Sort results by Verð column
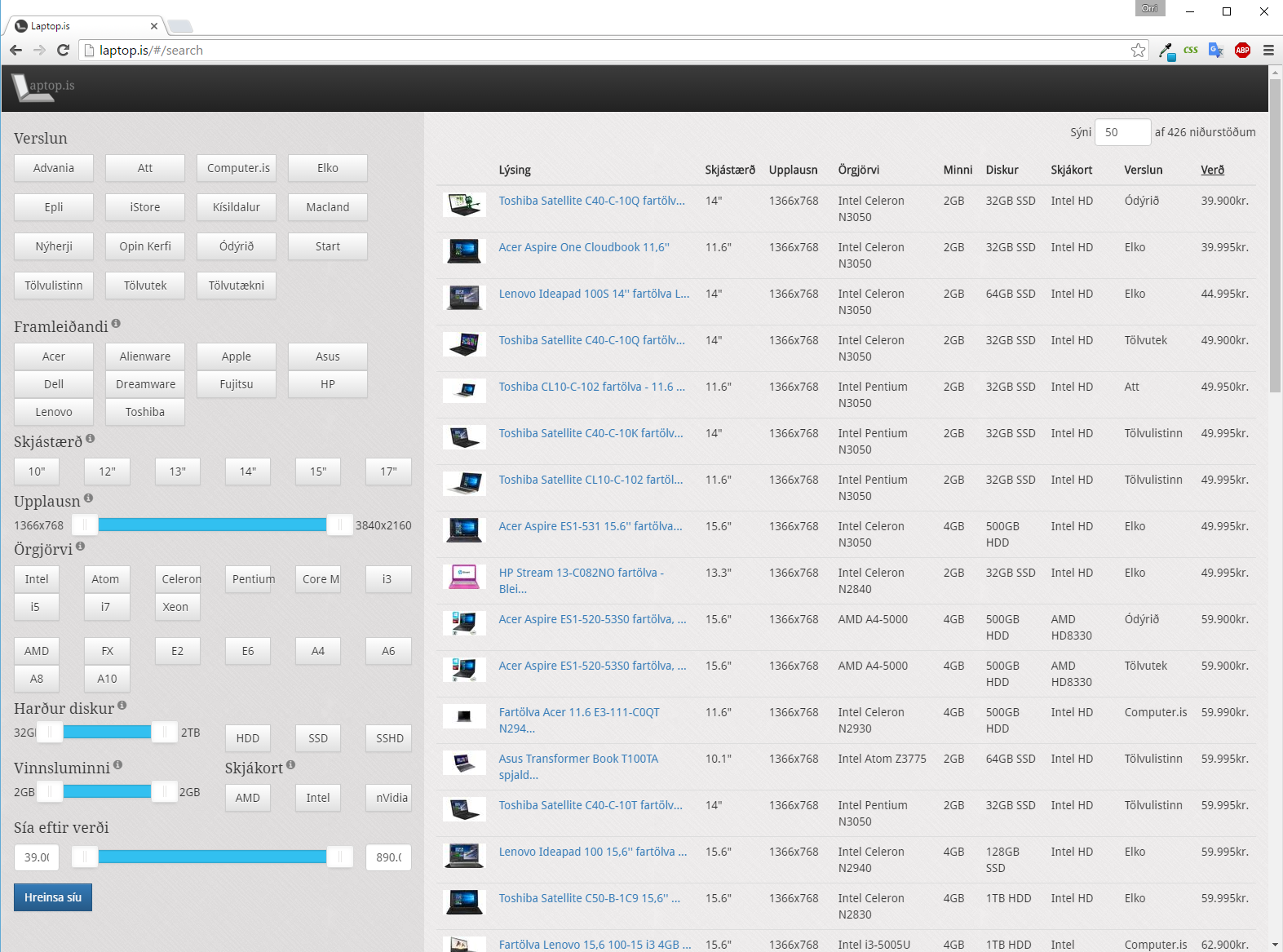Viewport: 1283px width, 952px height. (1212, 170)
